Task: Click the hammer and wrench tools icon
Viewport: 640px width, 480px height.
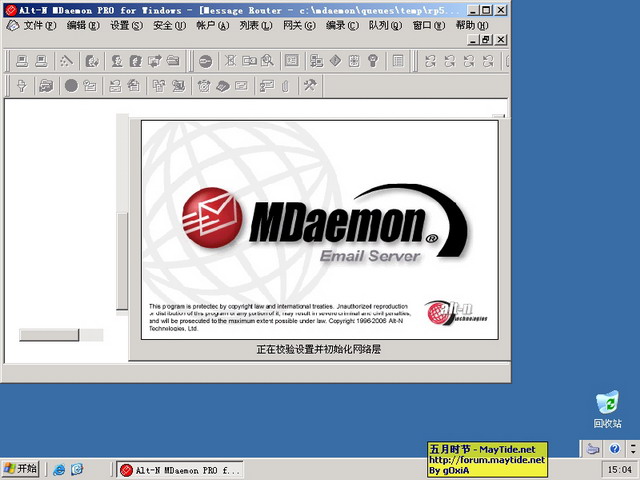Action: 310,86
